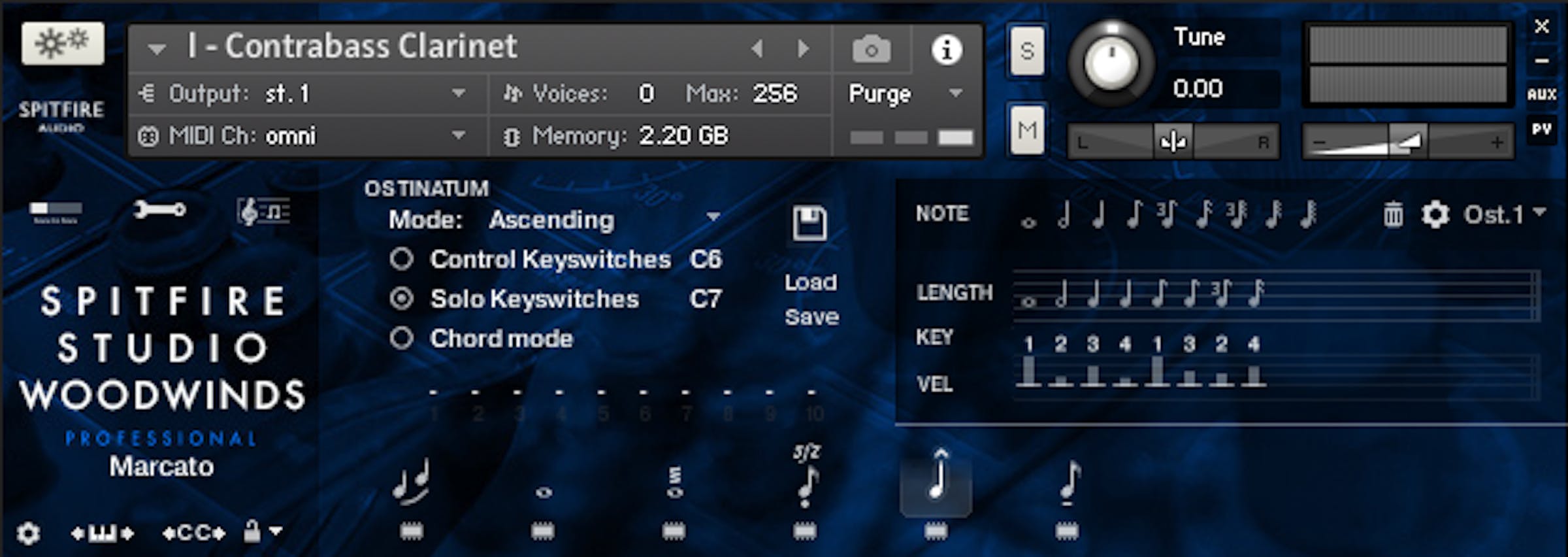Enable Control Keyswitches radio button
The width and height of the screenshot is (1568, 557).
click(401, 260)
